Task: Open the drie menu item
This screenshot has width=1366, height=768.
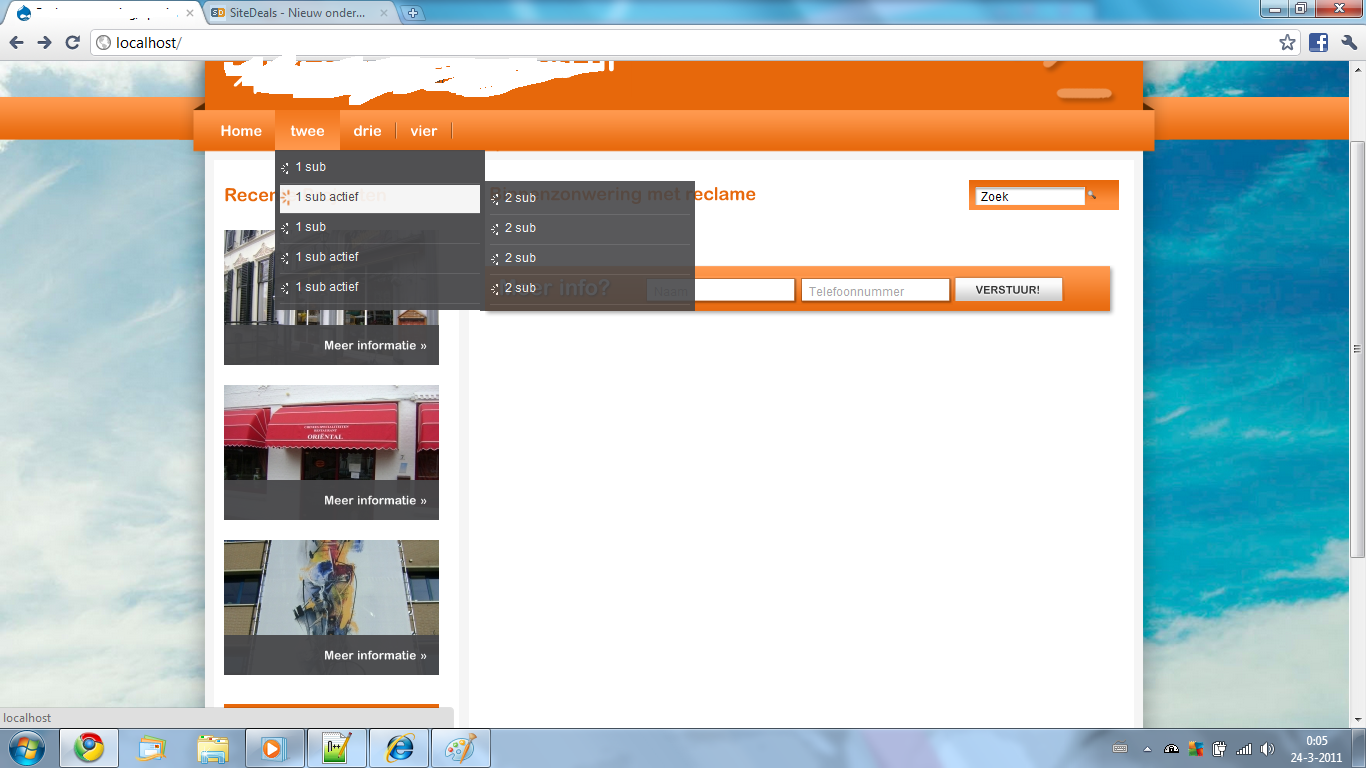Action: (x=367, y=131)
